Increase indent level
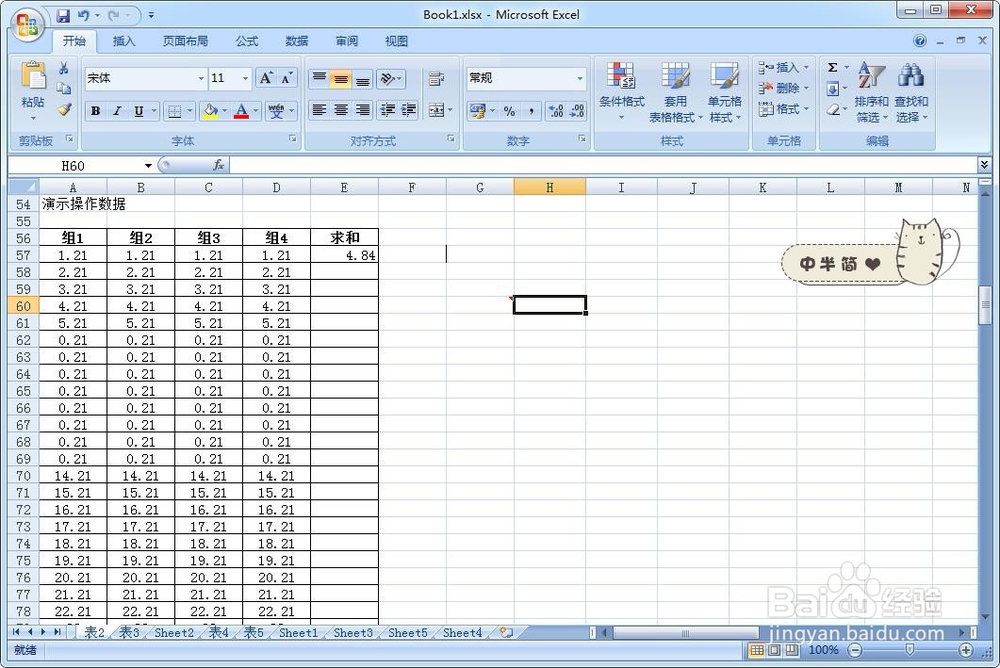The image size is (1000, 668). 408,110
